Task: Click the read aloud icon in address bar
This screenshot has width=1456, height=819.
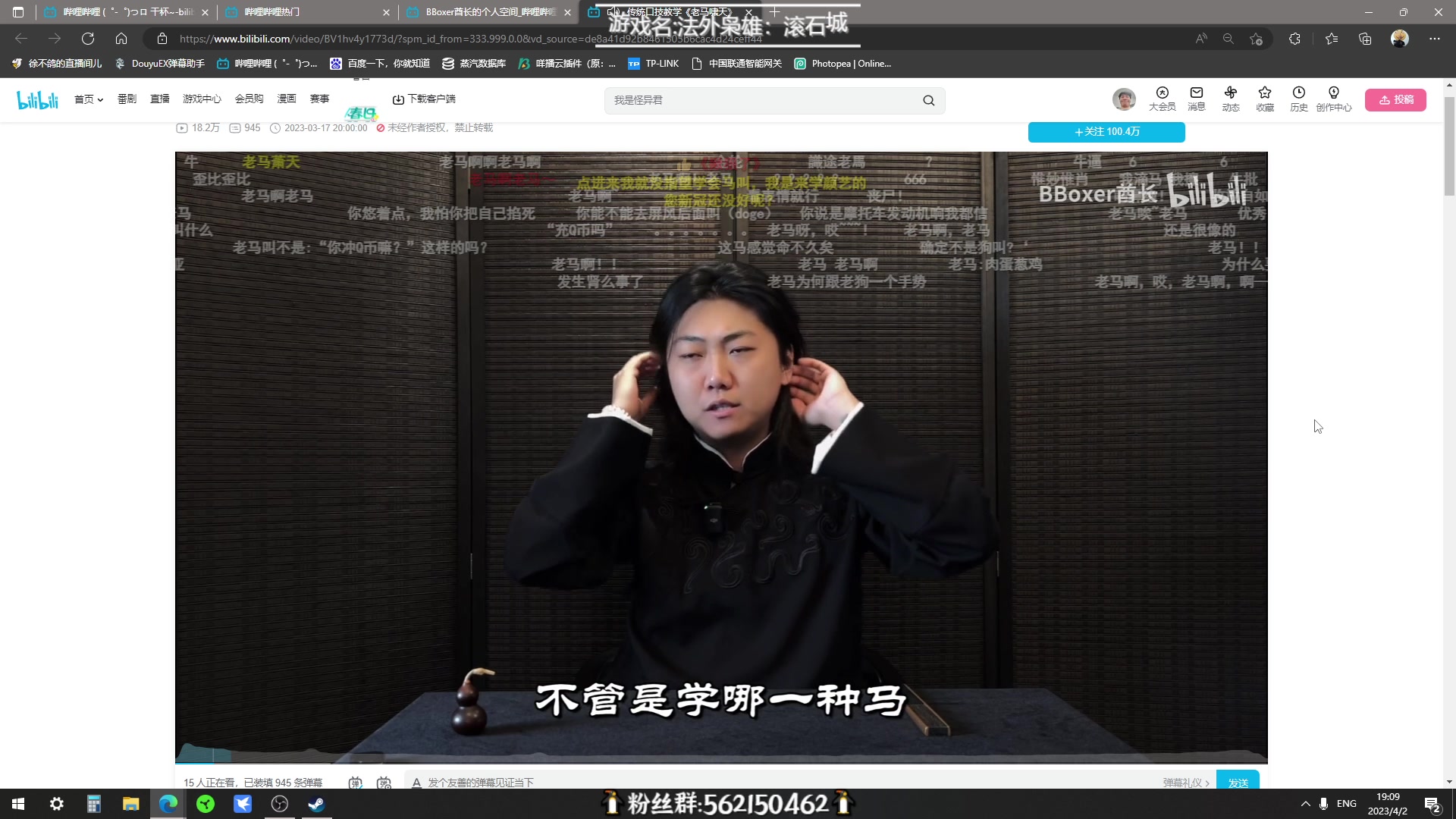Action: point(1201,39)
